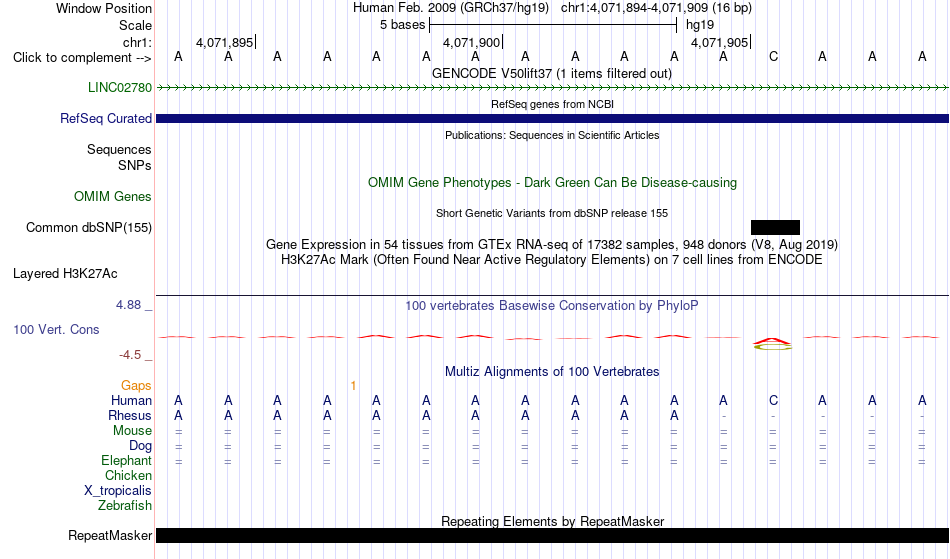Click the dbSNP variant black block
950x559 pixels.
(x=775, y=227)
